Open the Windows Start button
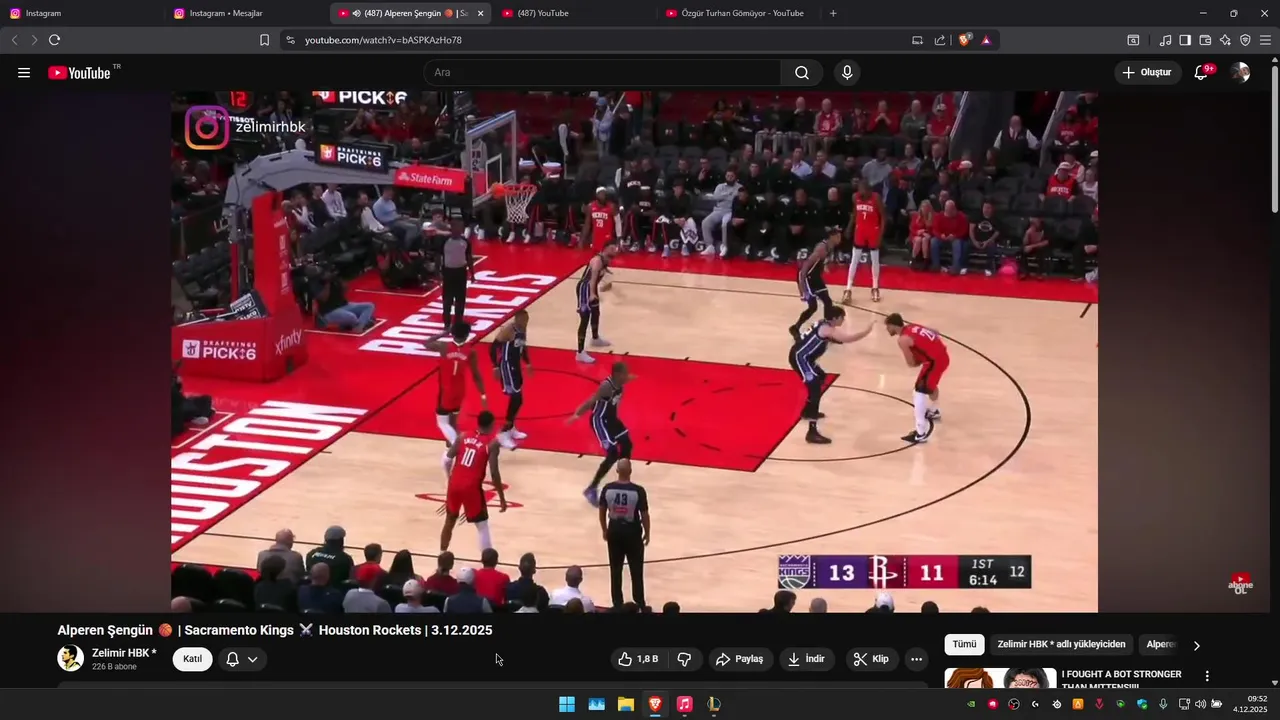Image resolution: width=1280 pixels, height=720 pixels. [x=567, y=704]
